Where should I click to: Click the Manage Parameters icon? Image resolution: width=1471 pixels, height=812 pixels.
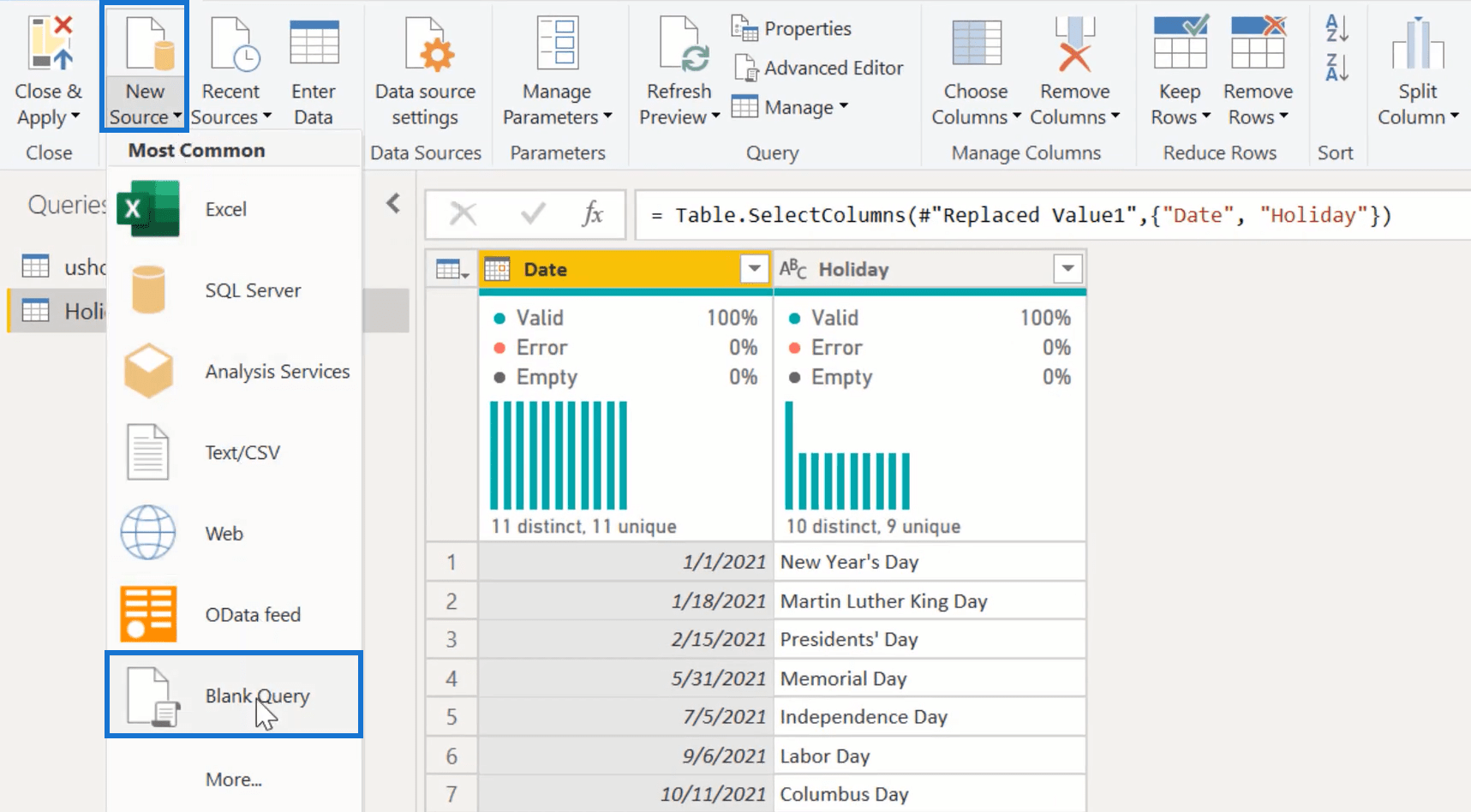point(557,43)
